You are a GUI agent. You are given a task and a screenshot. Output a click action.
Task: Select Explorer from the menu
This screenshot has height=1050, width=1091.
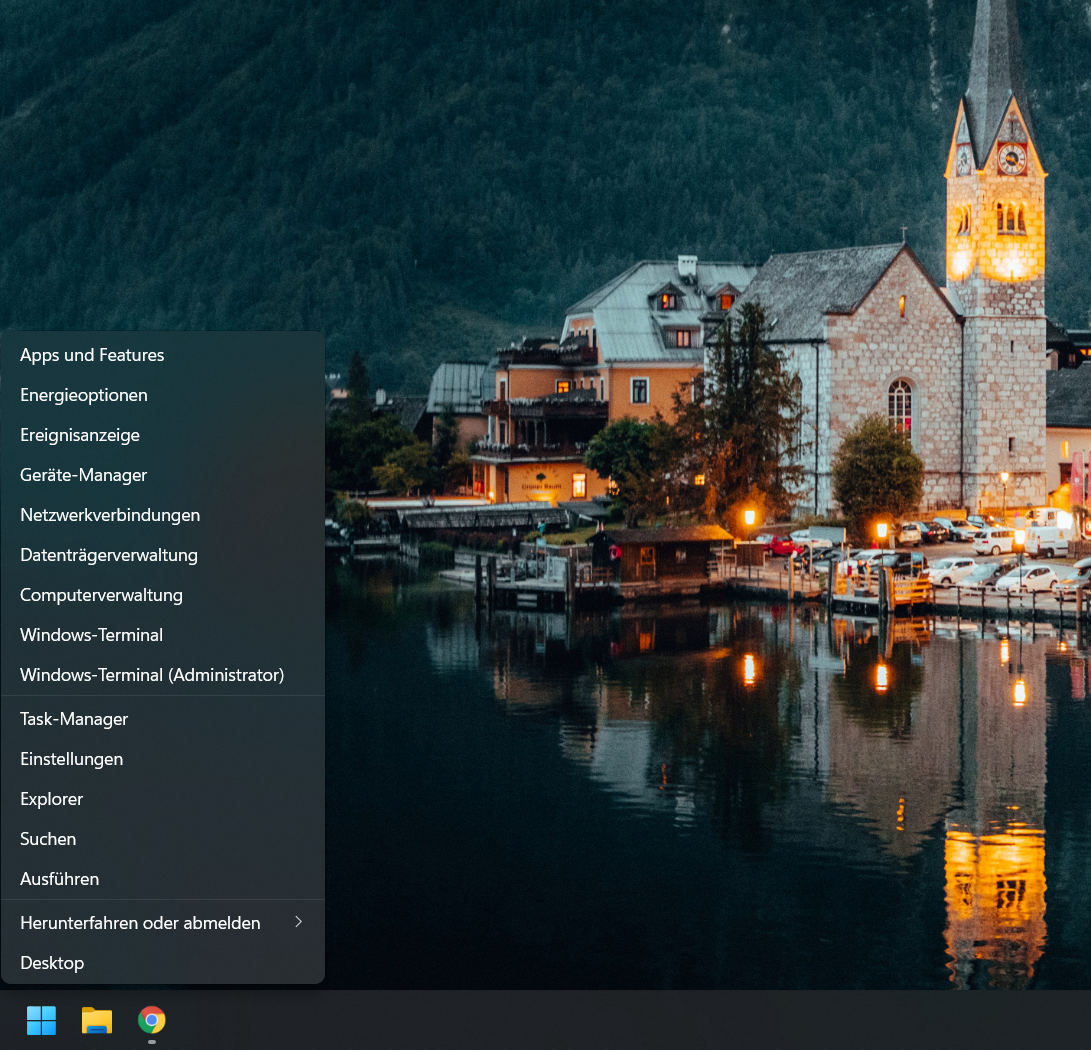tap(164, 799)
